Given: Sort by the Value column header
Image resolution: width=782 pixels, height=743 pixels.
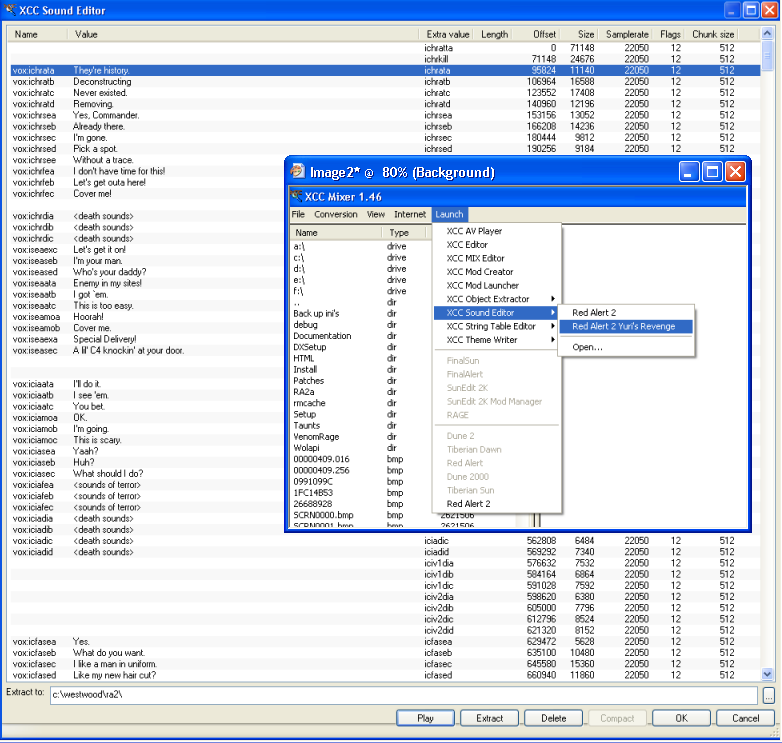Looking at the screenshot, I should pyautogui.click(x=243, y=34).
